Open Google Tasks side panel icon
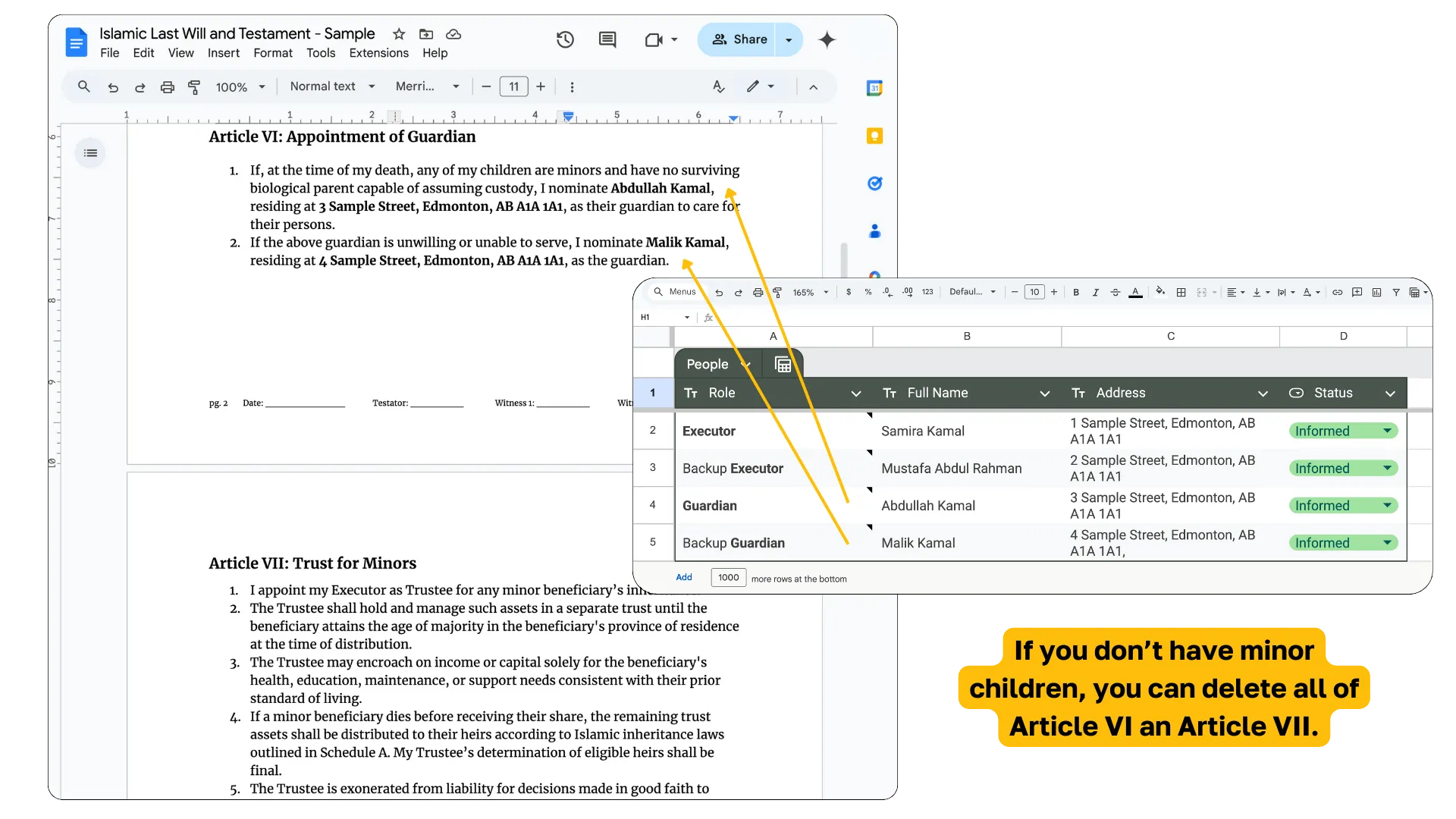 coord(874,184)
